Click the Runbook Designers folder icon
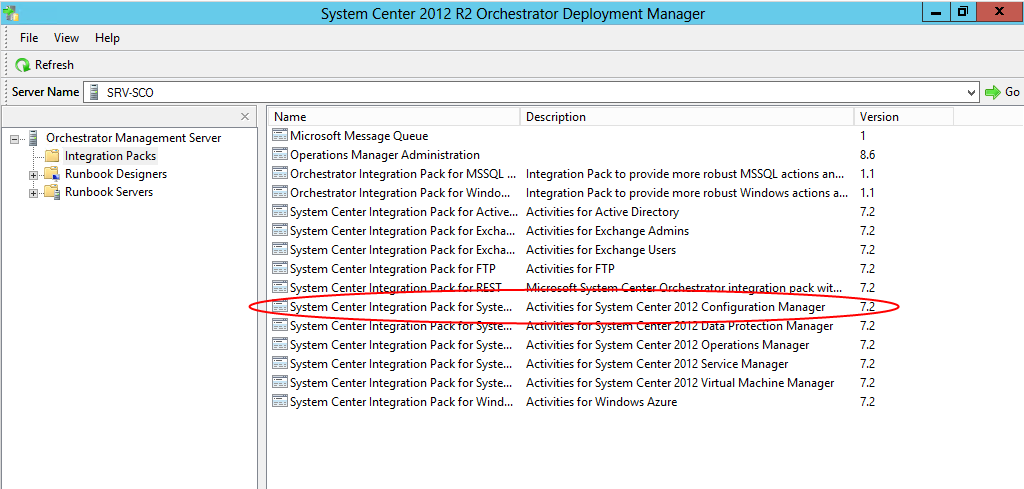The width and height of the screenshot is (1024, 489). [x=52, y=174]
